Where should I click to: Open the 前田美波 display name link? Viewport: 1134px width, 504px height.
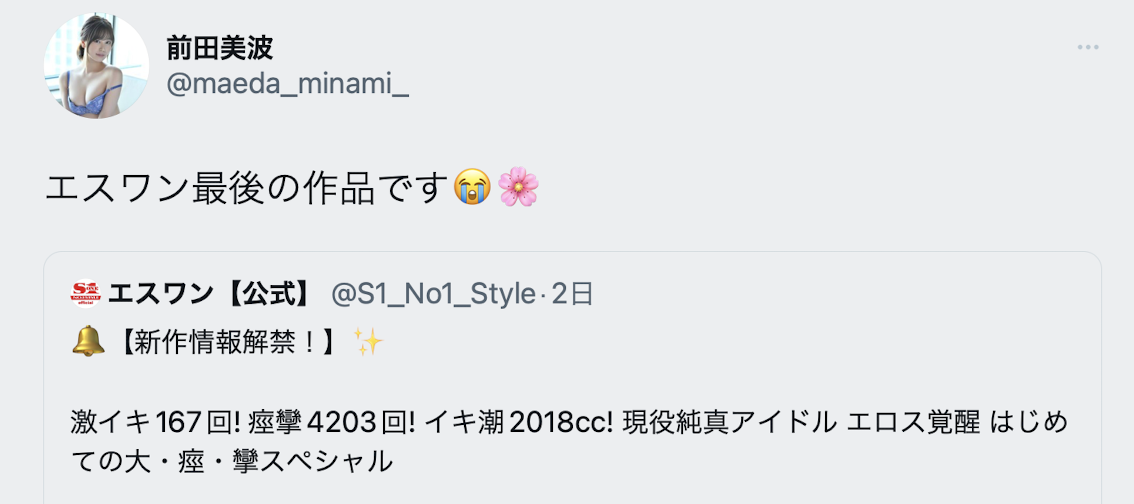pyautogui.click(x=219, y=47)
